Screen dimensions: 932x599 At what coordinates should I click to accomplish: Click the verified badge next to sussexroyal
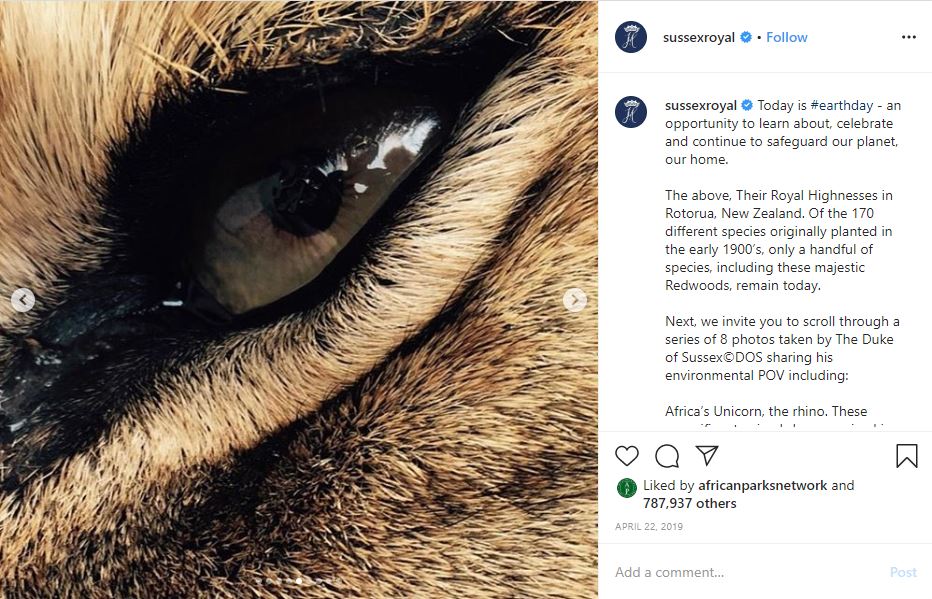[x=743, y=36]
